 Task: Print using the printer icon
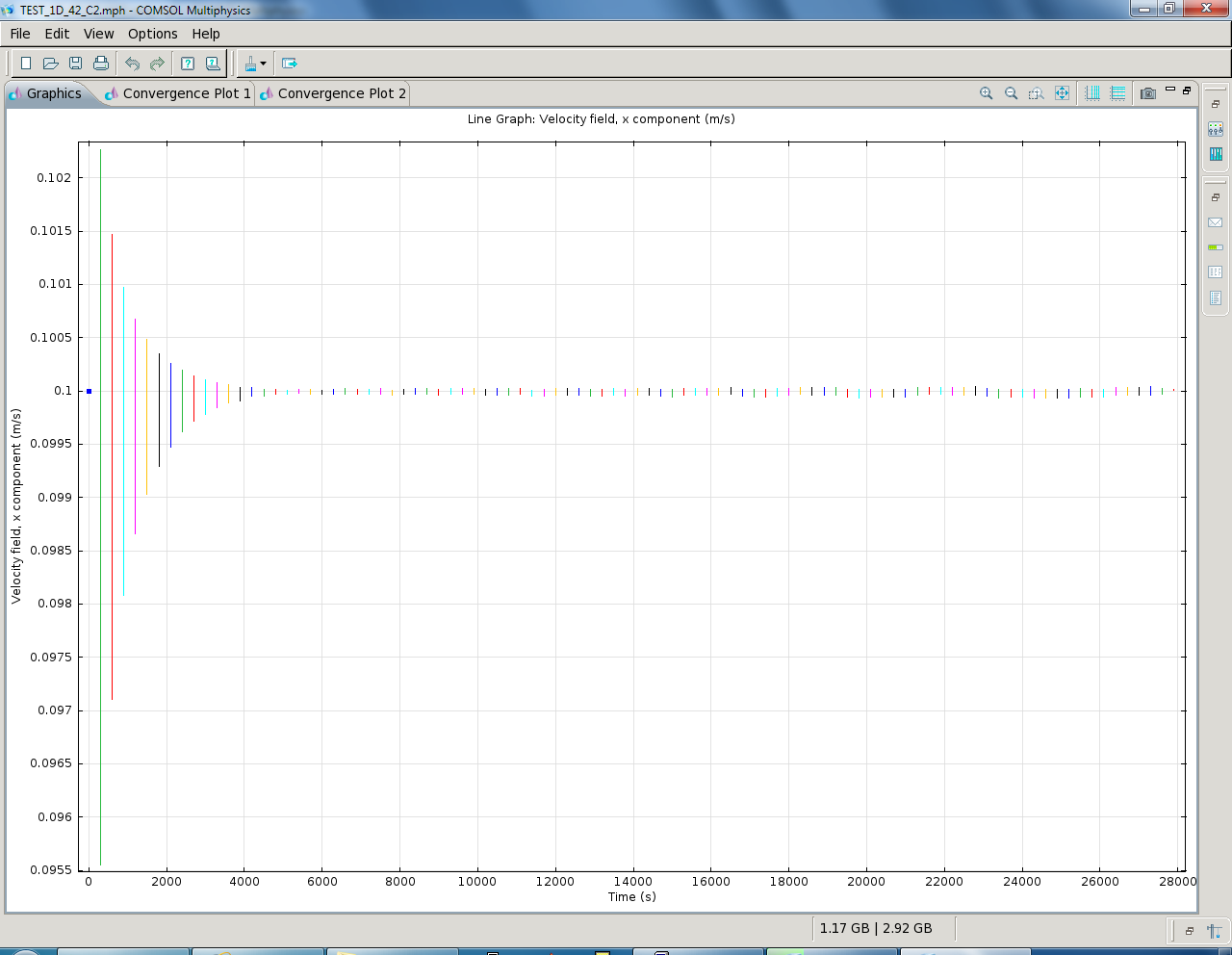click(101, 64)
